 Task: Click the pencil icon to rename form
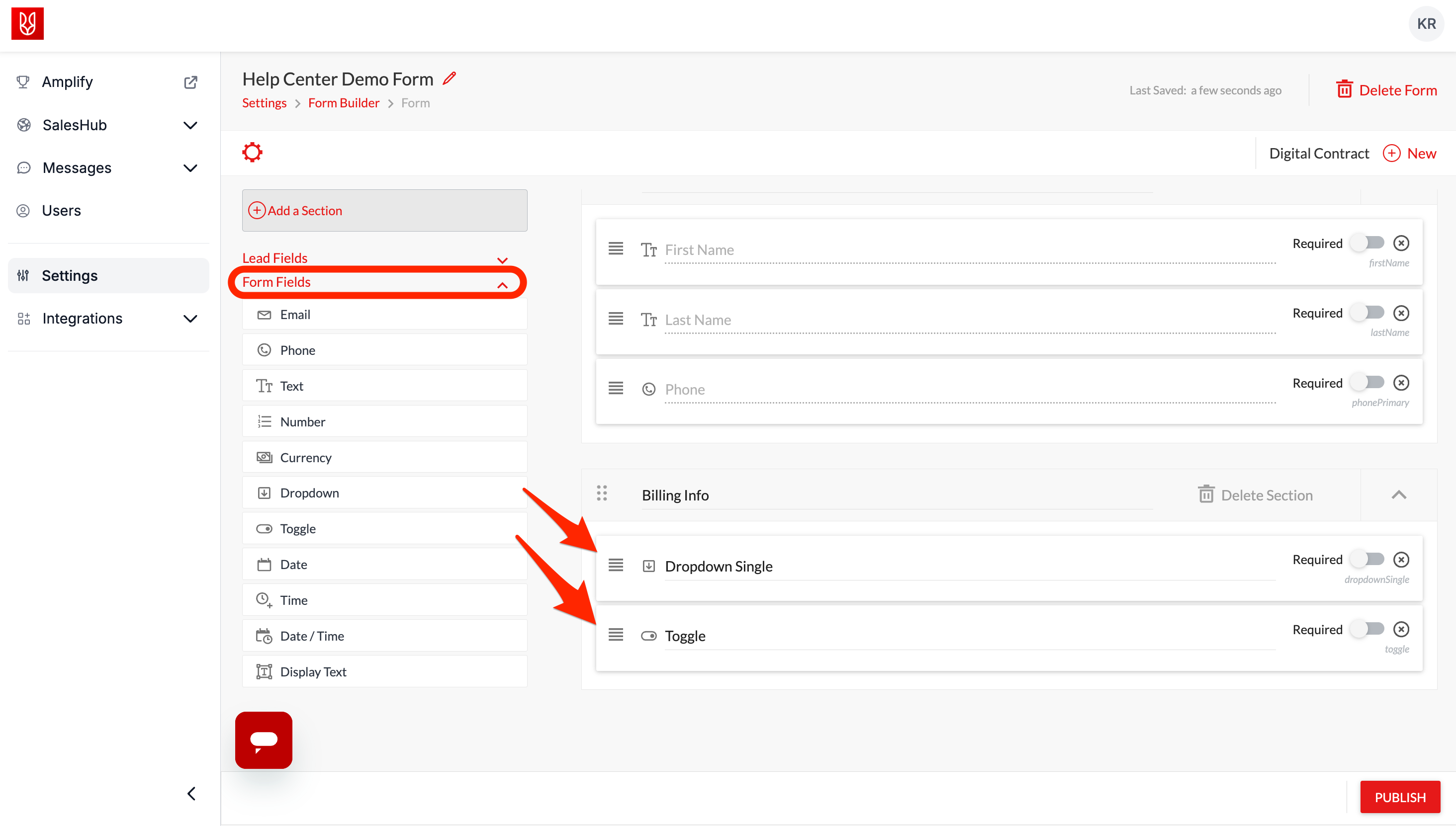tap(450, 79)
